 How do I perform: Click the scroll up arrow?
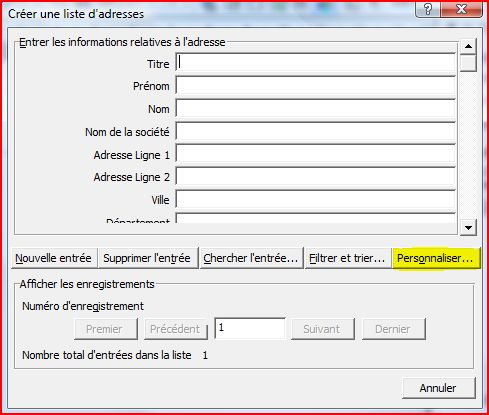coord(468,46)
